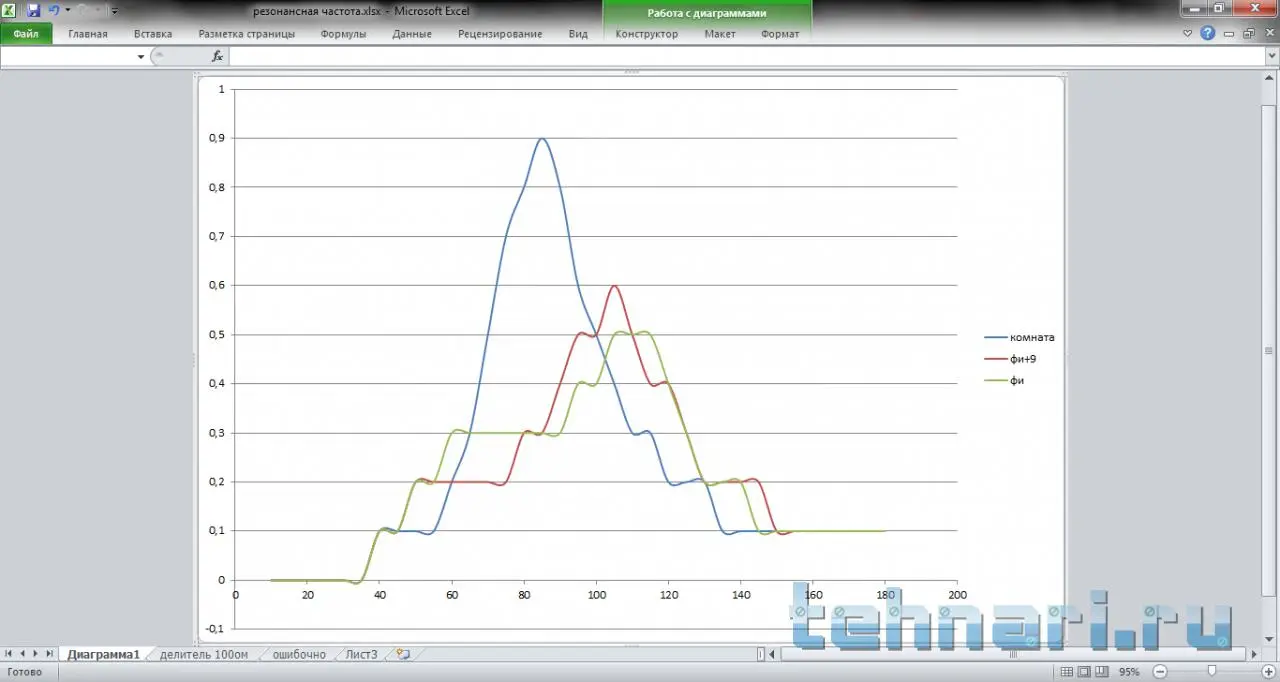Open the Файл tab
Viewport: 1280px width, 682px height.
[x=26, y=34]
